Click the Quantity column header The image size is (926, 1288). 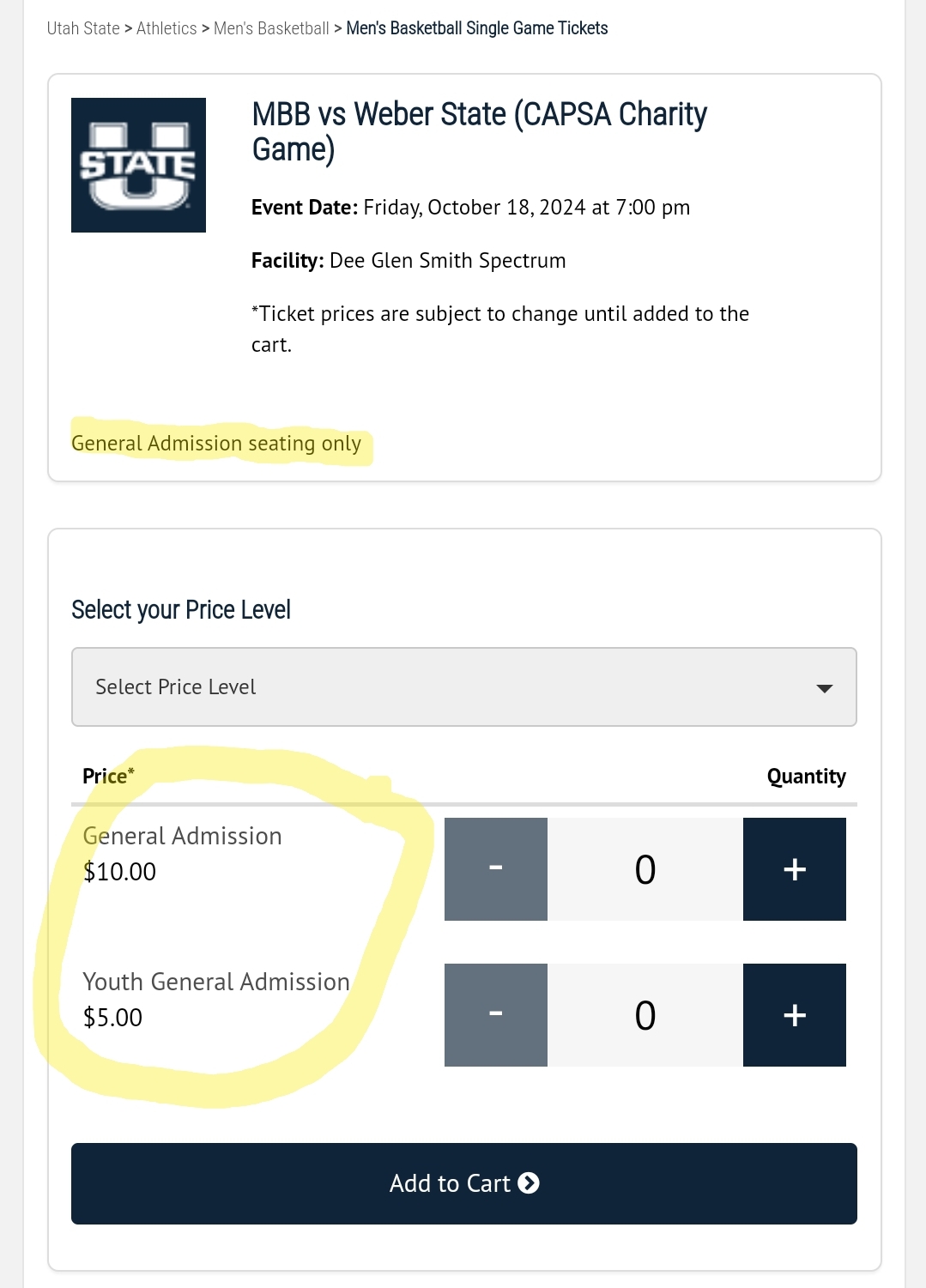(x=807, y=777)
